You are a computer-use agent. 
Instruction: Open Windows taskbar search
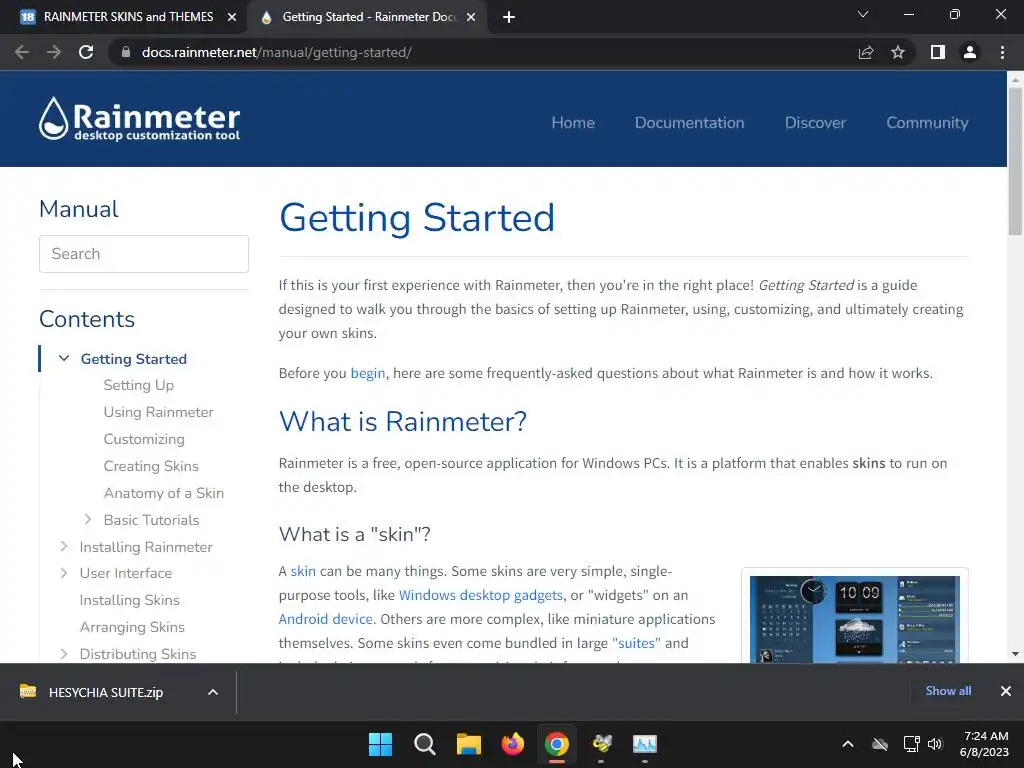point(424,744)
